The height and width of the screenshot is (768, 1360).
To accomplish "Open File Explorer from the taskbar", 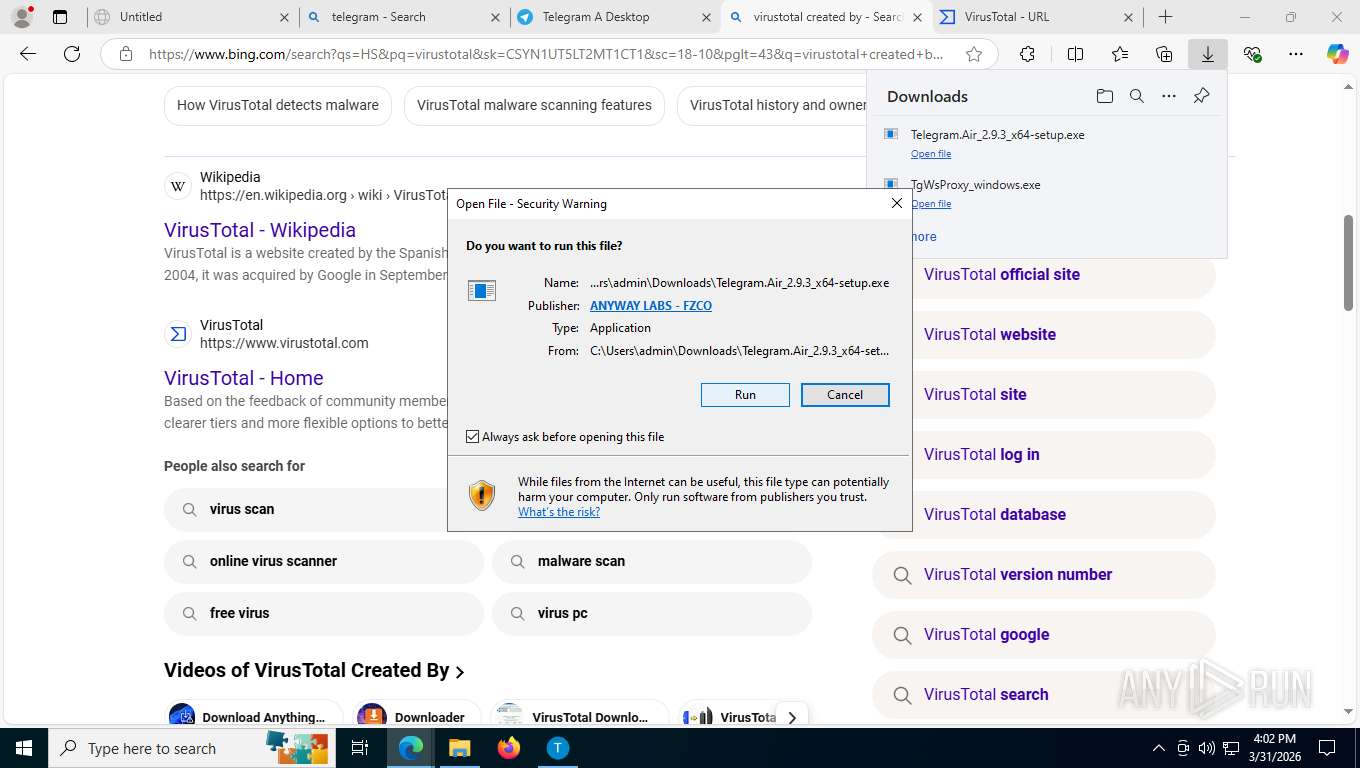I will [x=459, y=748].
